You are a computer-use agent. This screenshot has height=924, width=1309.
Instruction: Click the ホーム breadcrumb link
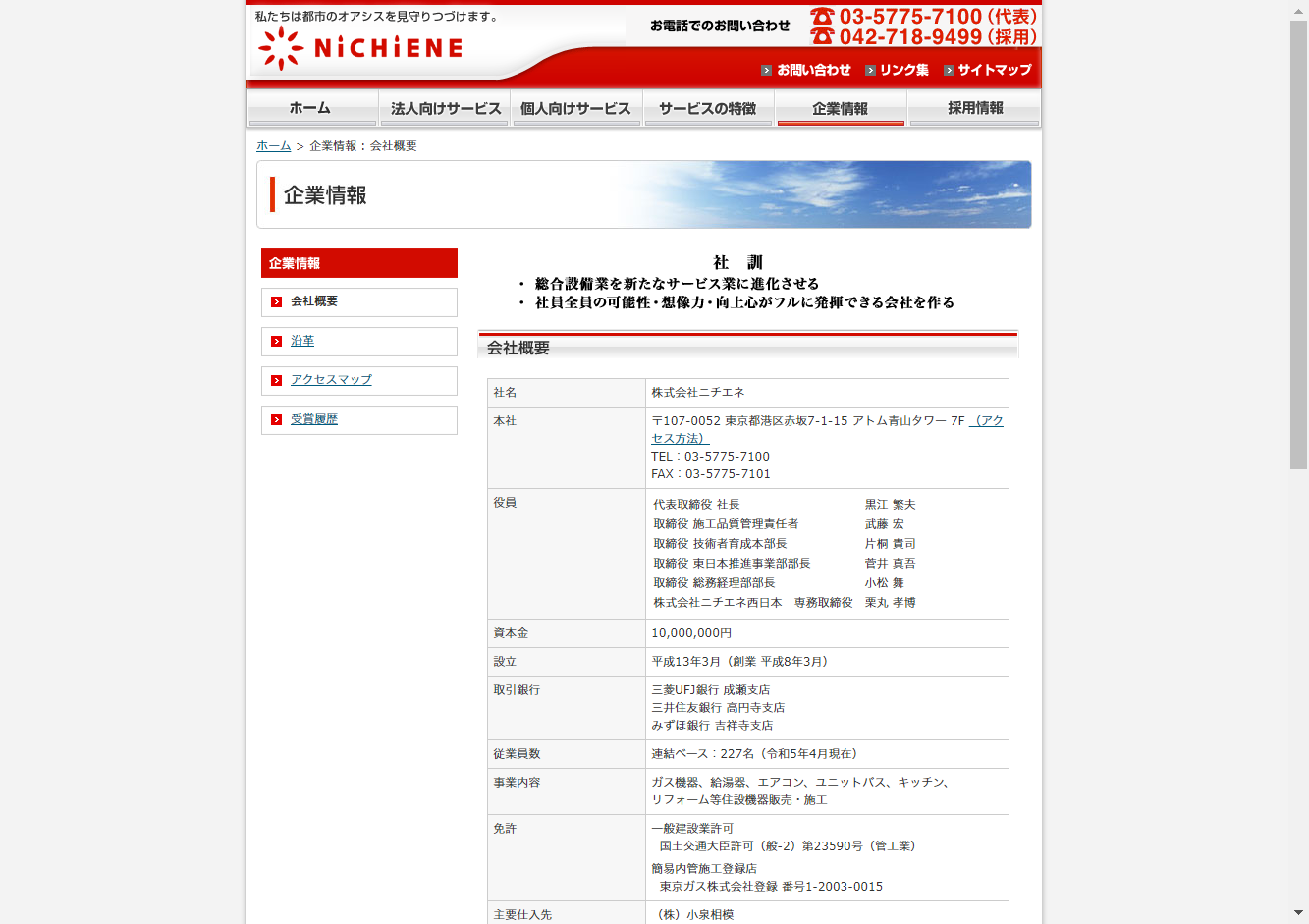click(x=274, y=145)
